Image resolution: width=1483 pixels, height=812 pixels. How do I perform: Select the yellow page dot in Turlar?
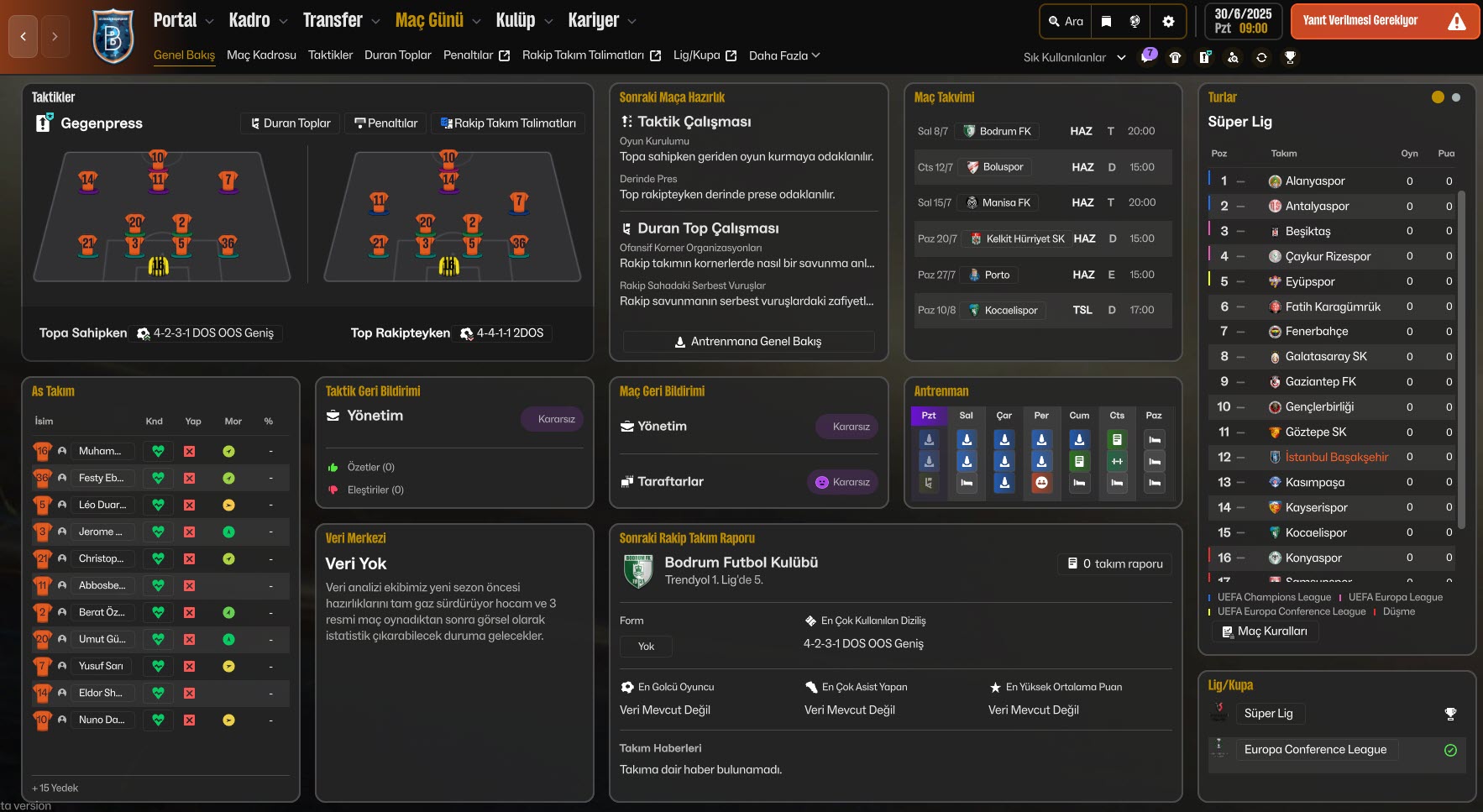click(x=1438, y=97)
